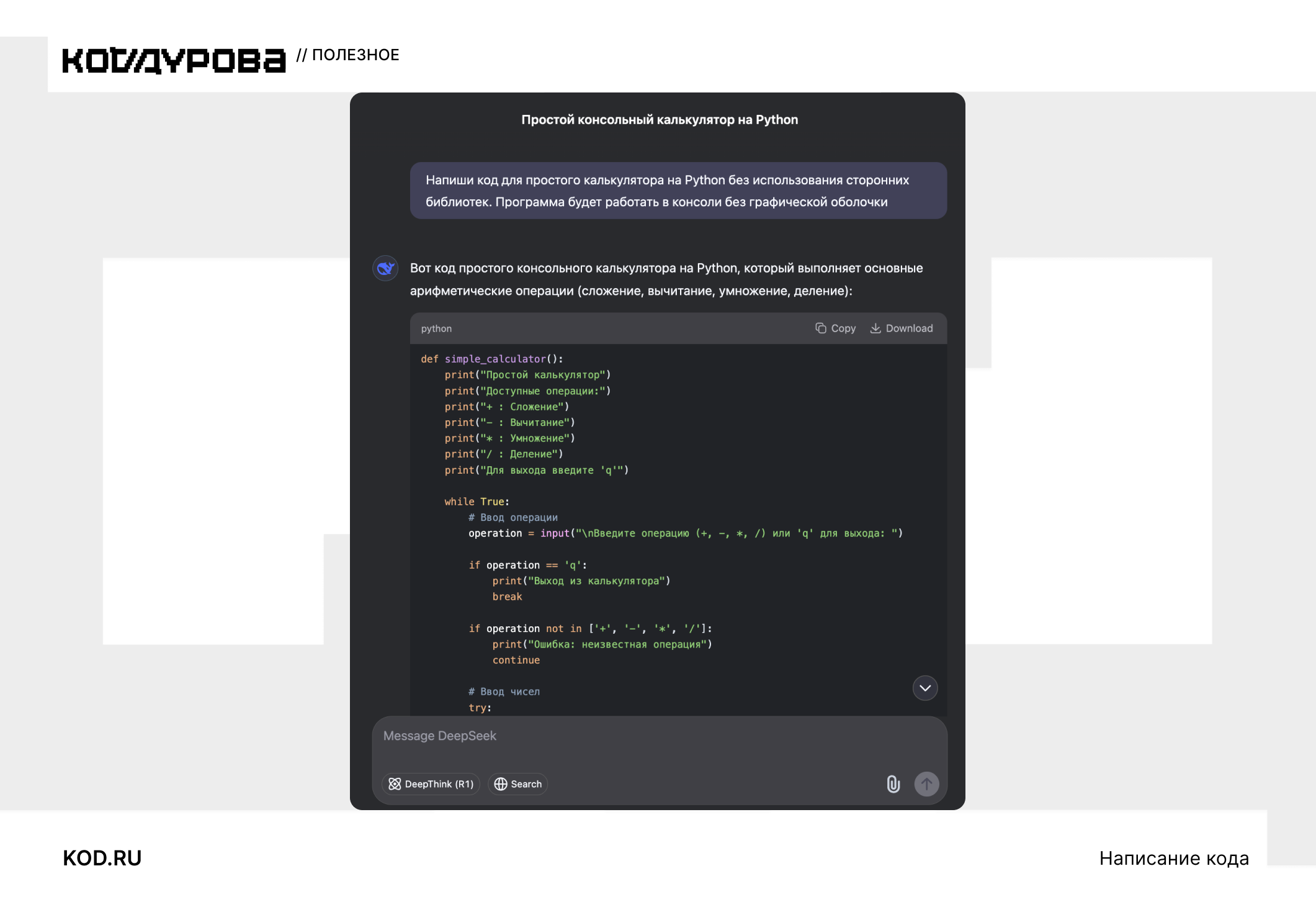Download the python code block

[902, 328]
